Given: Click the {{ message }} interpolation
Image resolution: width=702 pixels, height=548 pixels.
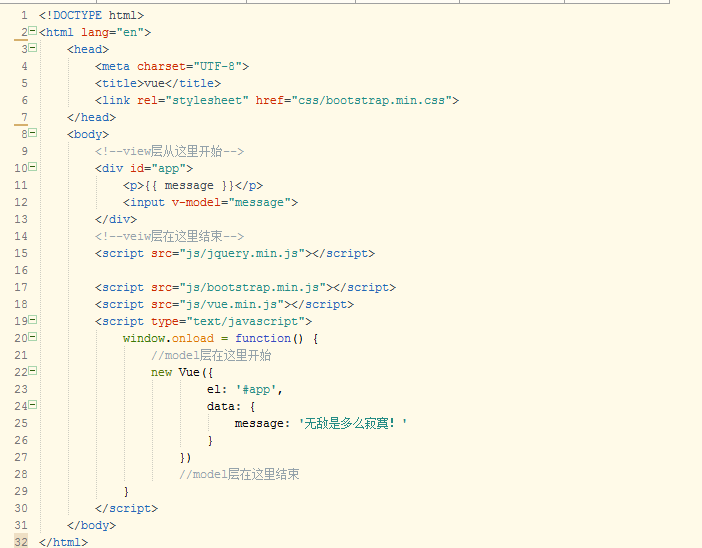Looking at the screenshot, I should pos(189,186).
